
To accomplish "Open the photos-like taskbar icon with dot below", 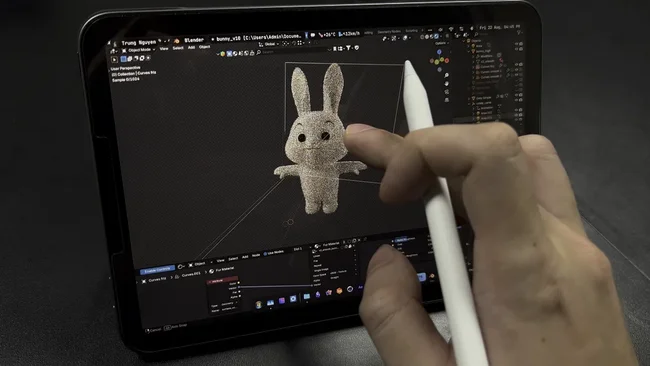I will pos(270,303).
